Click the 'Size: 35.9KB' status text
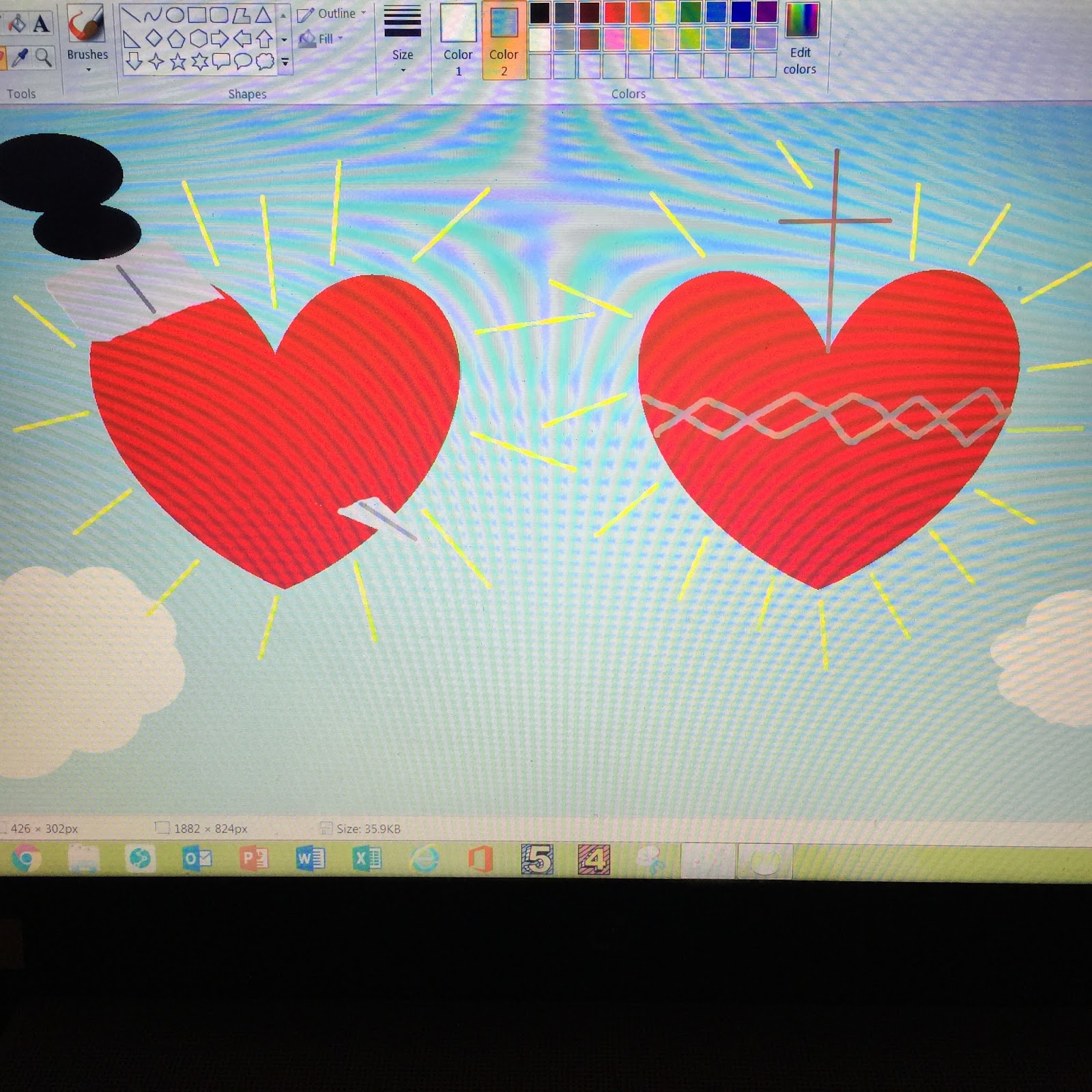The image size is (1092, 1092). pyautogui.click(x=369, y=829)
